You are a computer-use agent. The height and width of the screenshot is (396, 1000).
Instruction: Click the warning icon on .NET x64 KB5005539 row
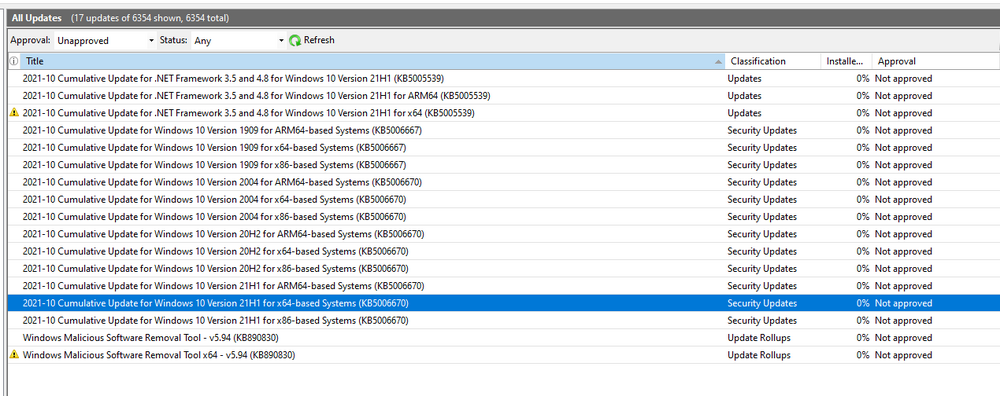coord(14,113)
